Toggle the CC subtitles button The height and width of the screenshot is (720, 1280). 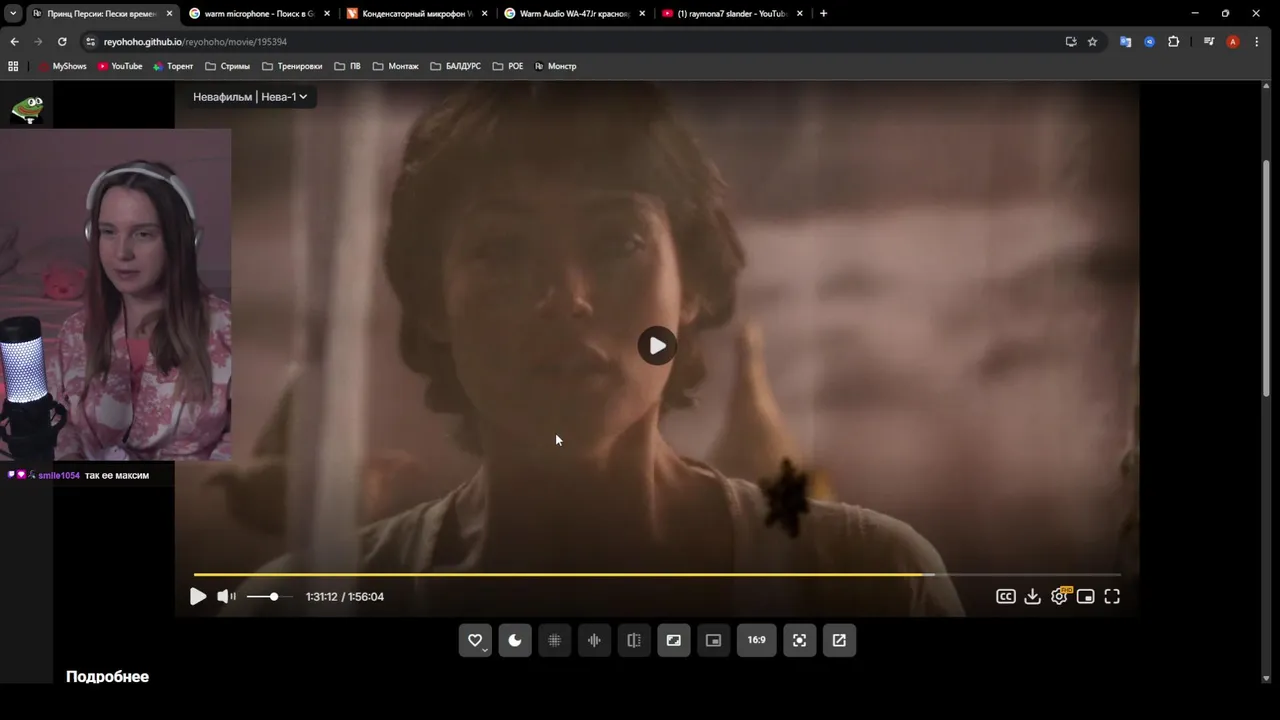[x=1006, y=597]
